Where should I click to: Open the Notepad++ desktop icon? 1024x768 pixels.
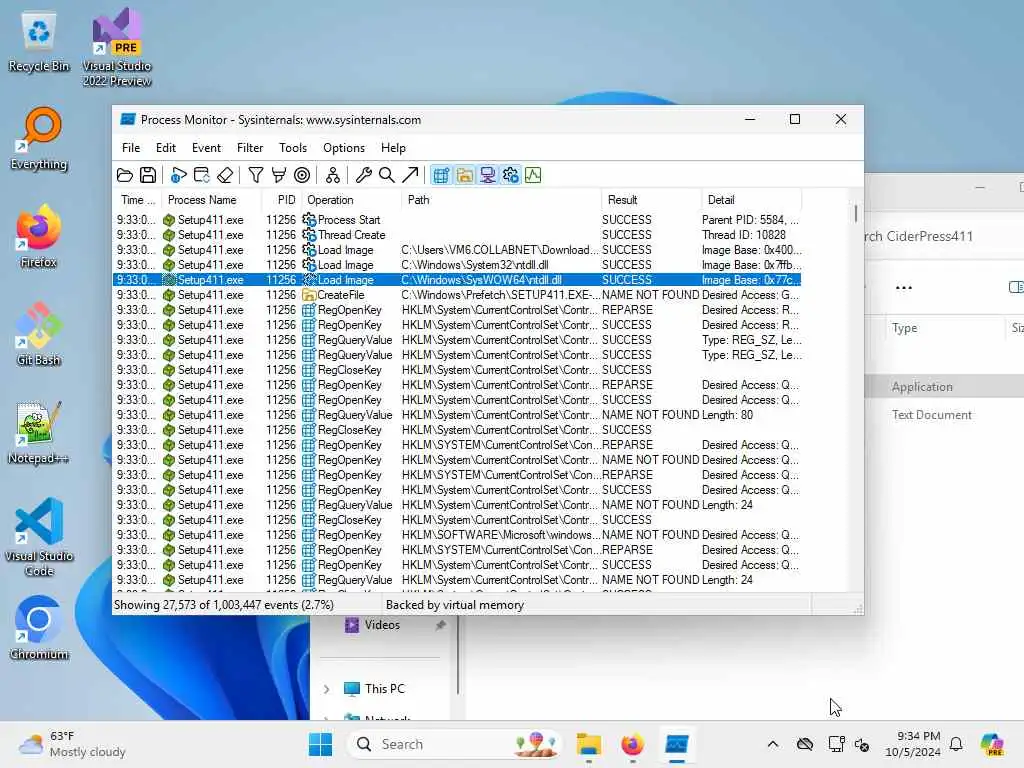click(39, 433)
